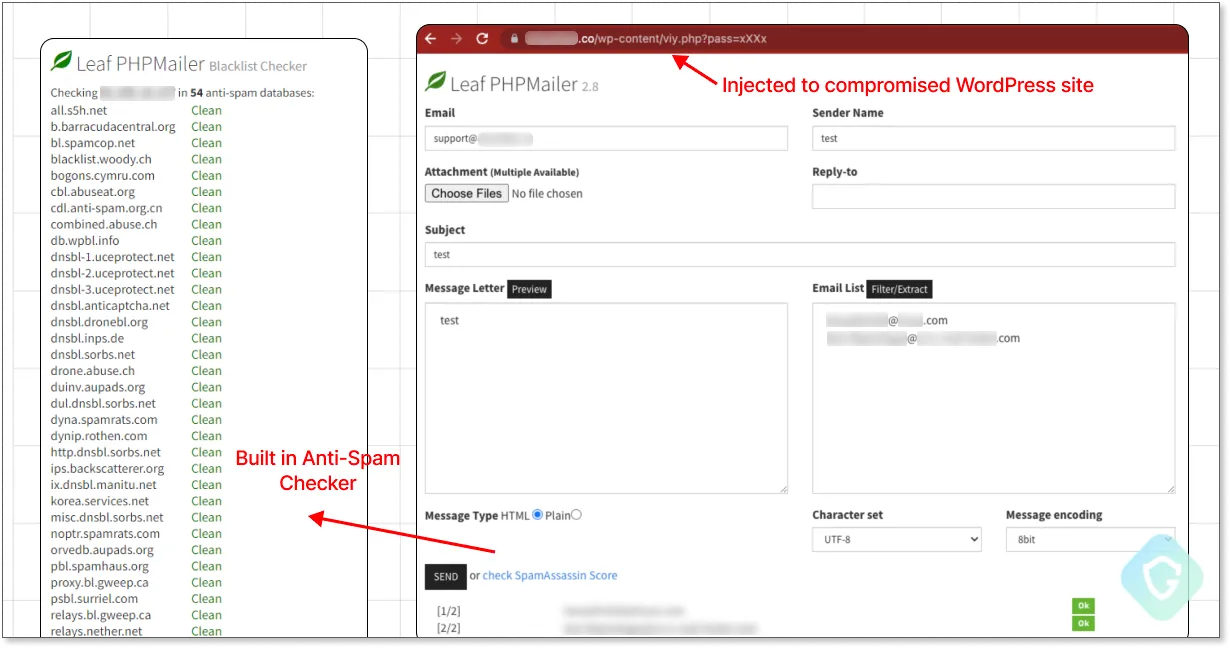Screen dimensions: 1230x648
Task: Click the psbl.surriel.com entry
Action: tap(96, 599)
